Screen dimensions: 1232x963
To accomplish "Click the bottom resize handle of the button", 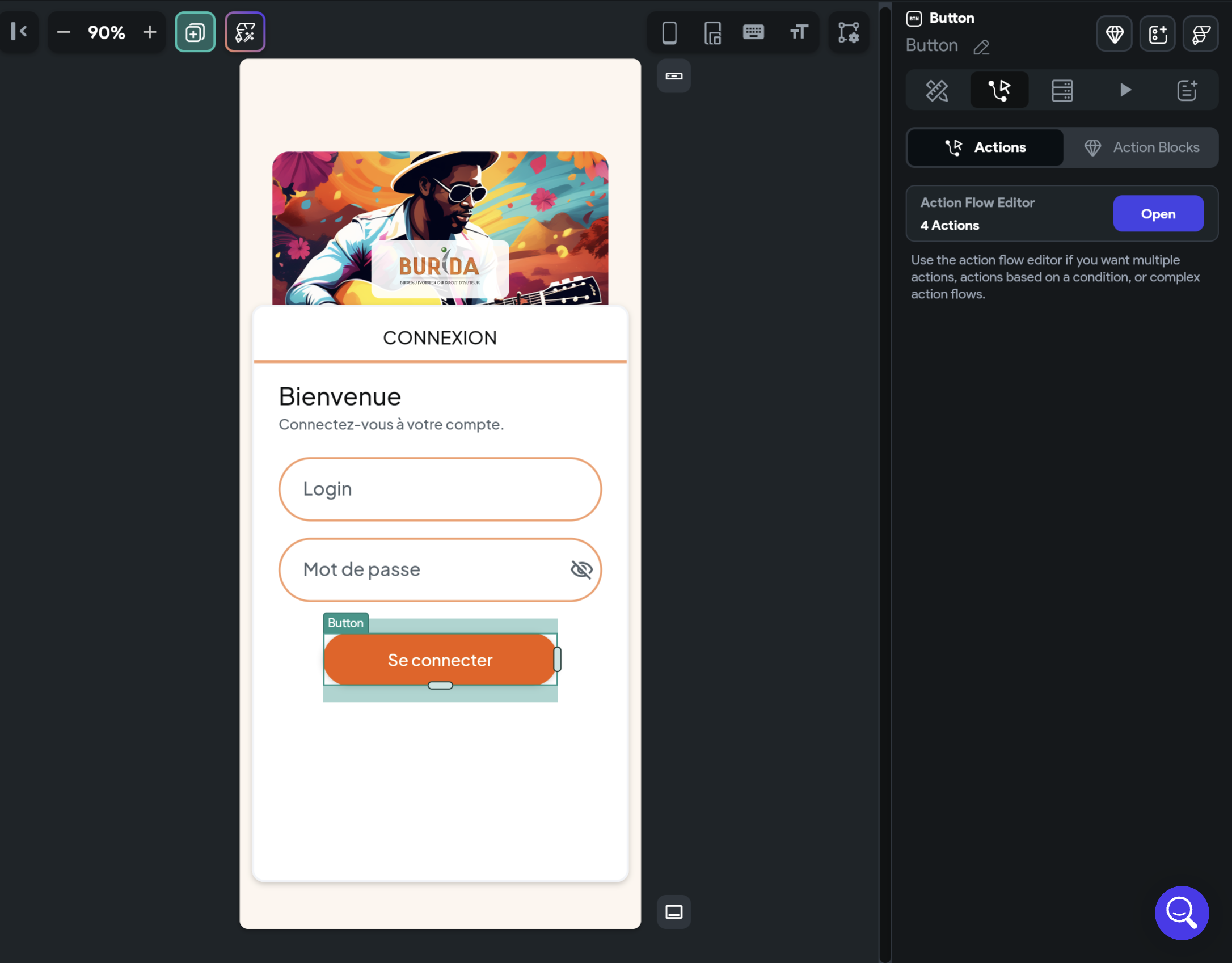I will (440, 686).
